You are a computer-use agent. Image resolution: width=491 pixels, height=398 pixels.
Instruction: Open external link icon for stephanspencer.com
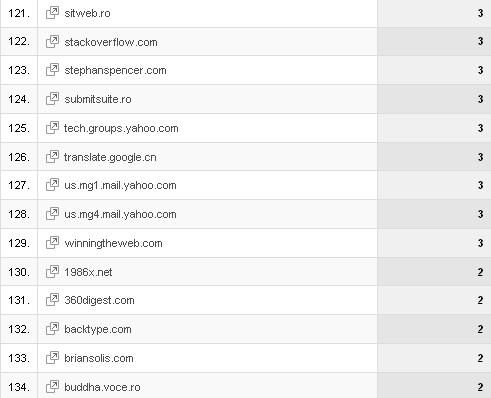pyautogui.click(x=52, y=70)
